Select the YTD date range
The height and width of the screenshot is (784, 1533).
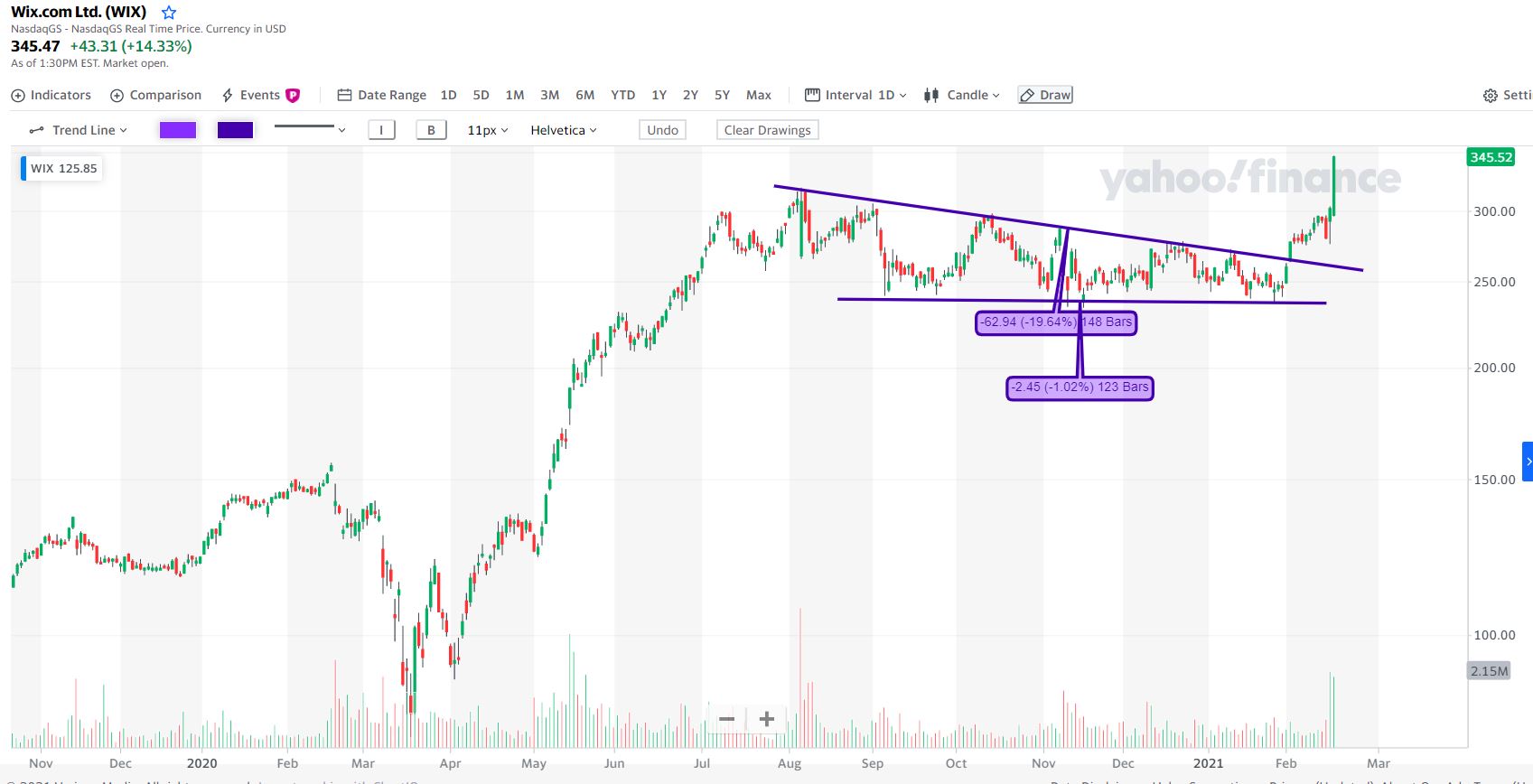622,96
